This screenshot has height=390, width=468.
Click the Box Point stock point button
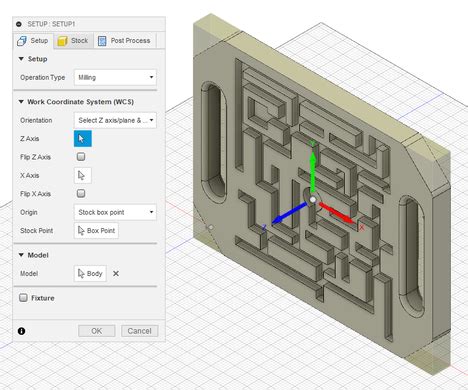(96, 231)
